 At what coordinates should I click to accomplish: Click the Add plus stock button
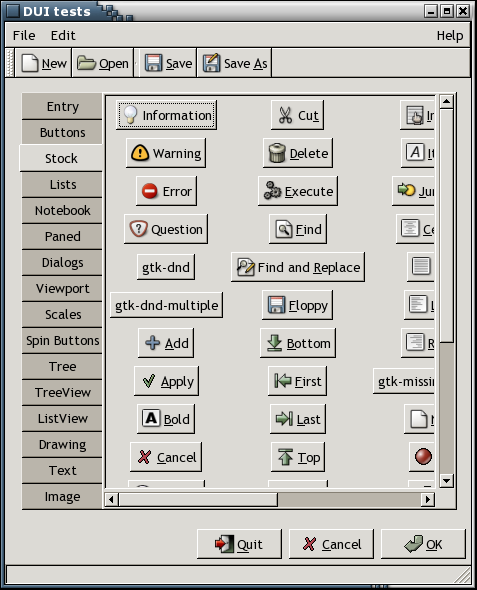[x=166, y=343]
